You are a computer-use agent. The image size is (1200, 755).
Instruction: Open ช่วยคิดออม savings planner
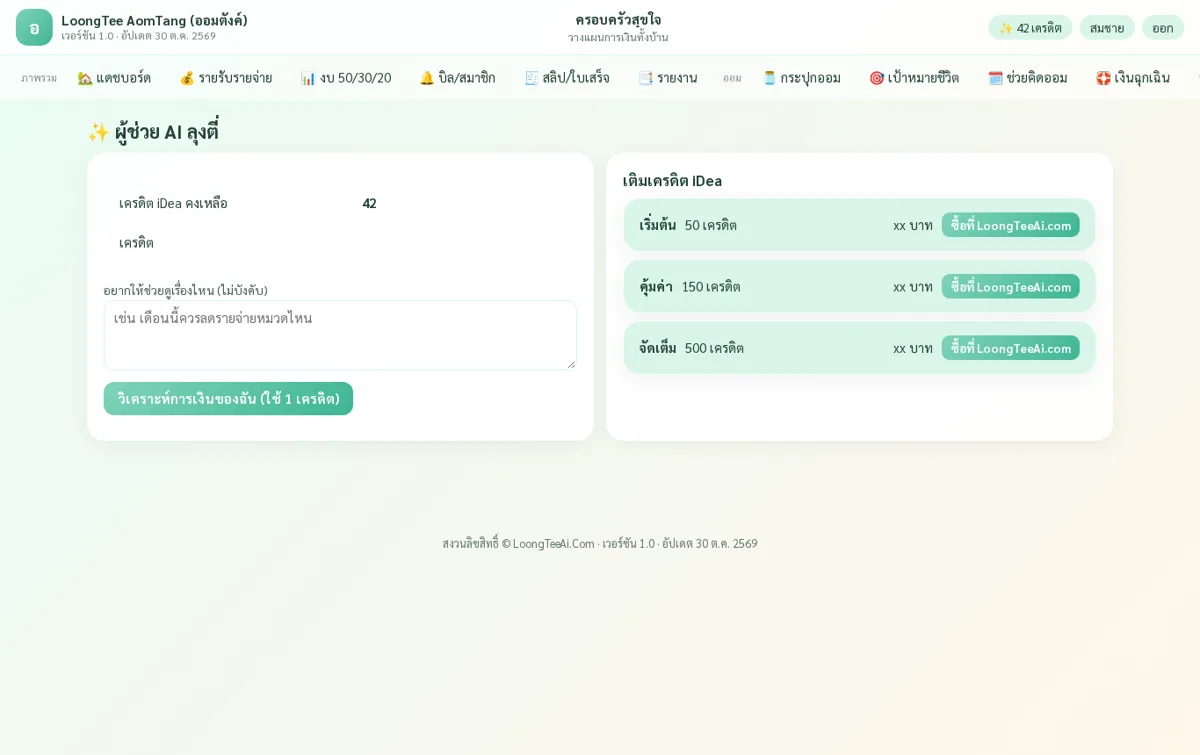[1027, 77]
